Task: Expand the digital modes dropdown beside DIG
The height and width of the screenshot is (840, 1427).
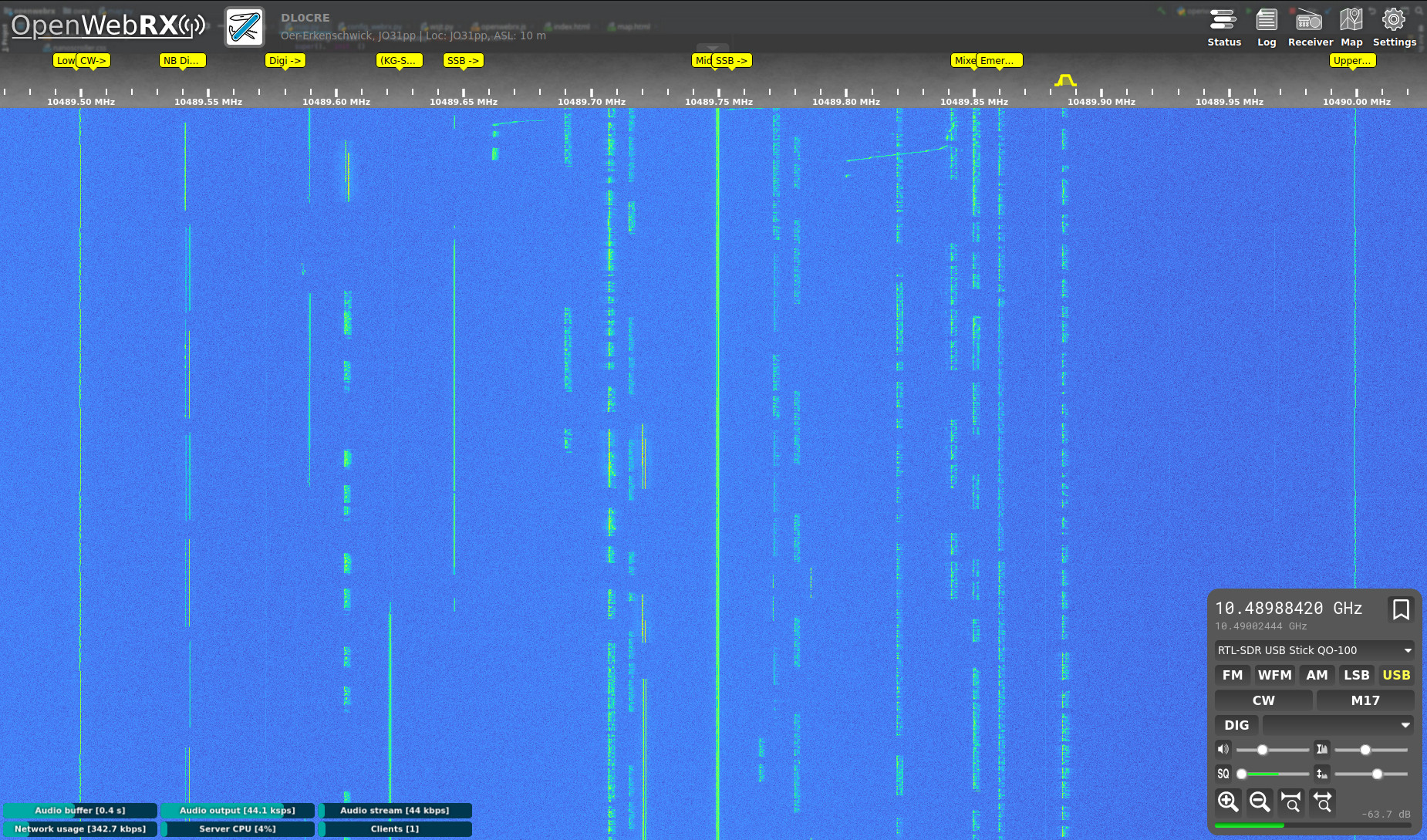Action: point(1338,725)
